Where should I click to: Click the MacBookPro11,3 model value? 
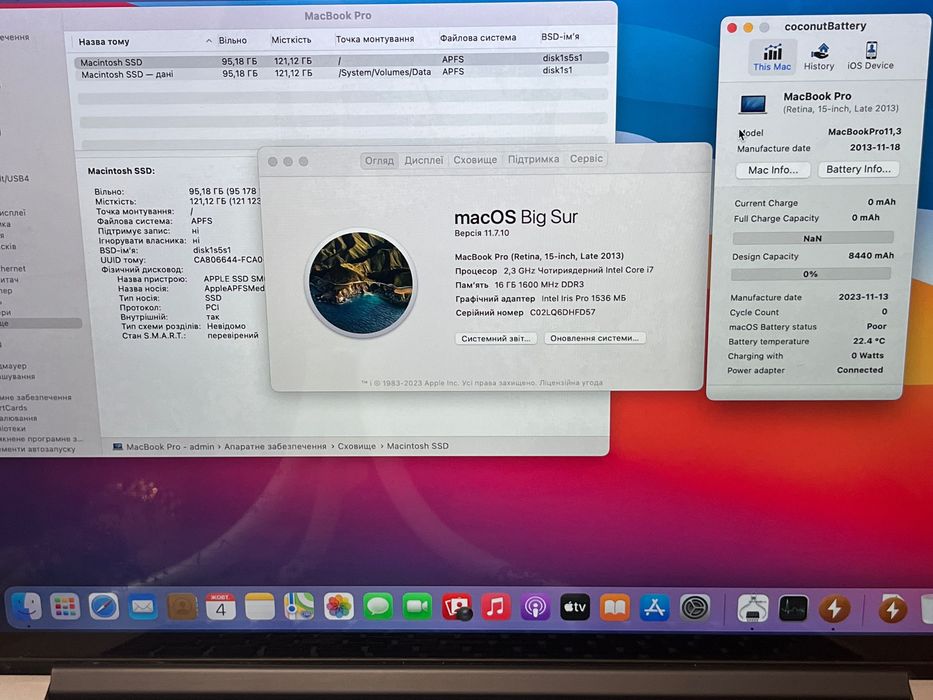(x=865, y=132)
